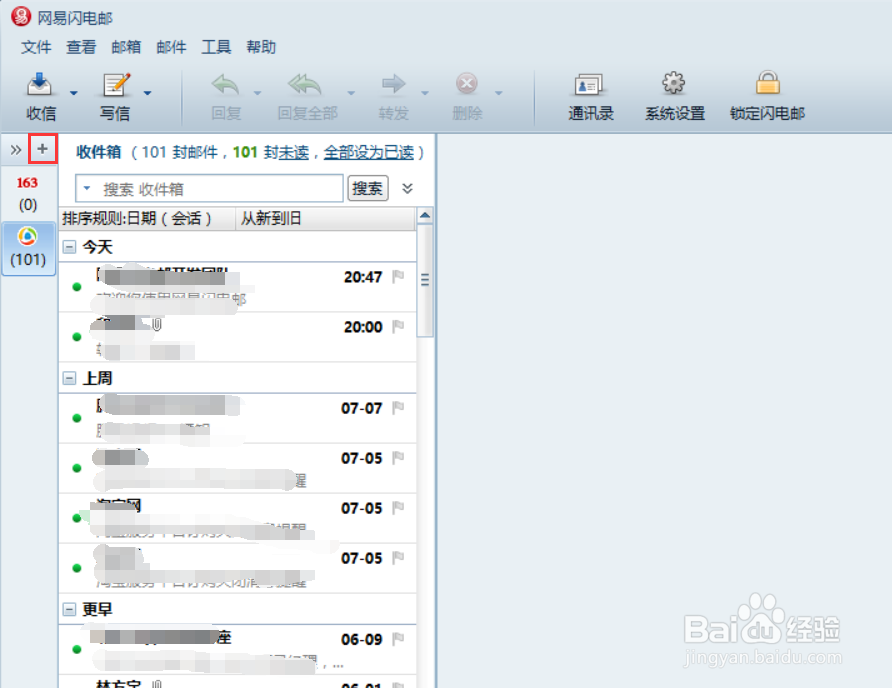
Task: Click the 转发 forward icon
Action: point(394,84)
